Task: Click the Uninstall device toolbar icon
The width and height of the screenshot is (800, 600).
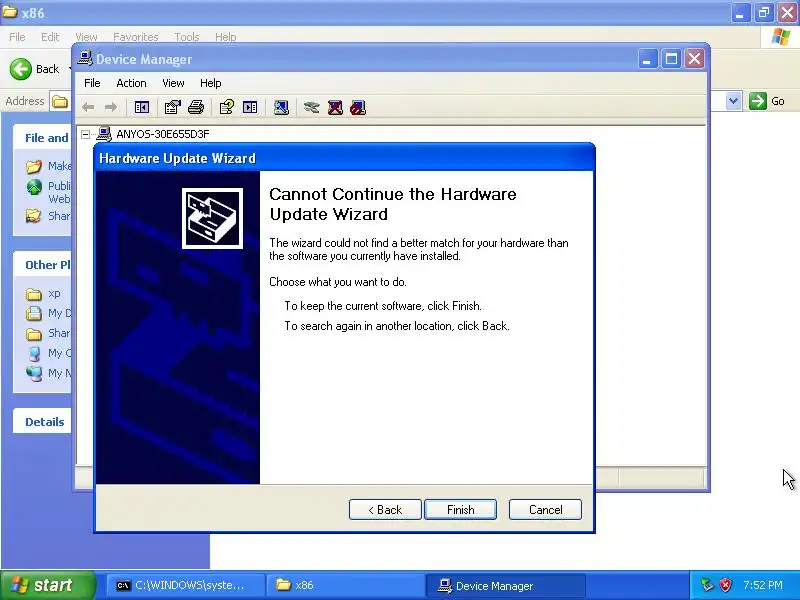Action: pos(335,107)
